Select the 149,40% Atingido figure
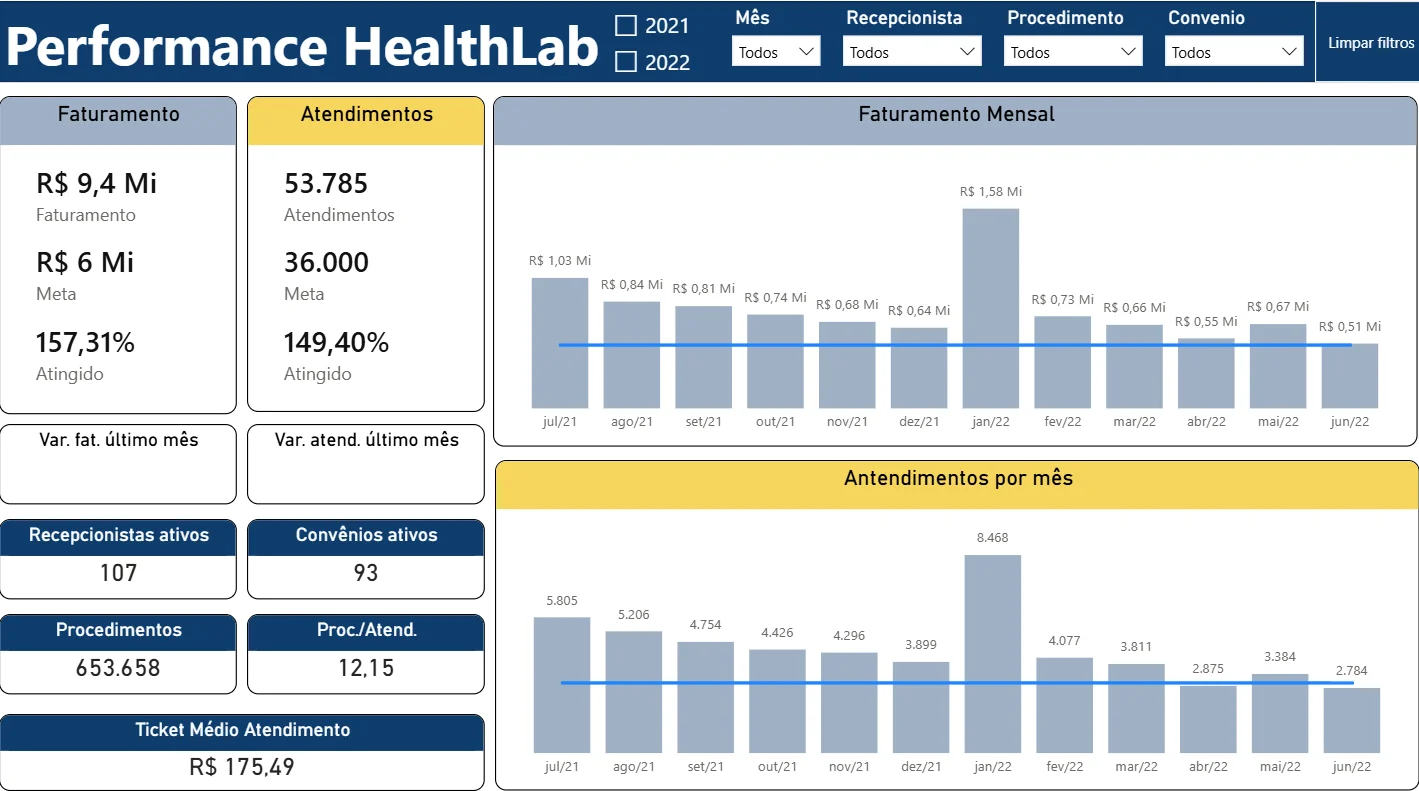Screen dimensions: 1419x791 coord(336,343)
